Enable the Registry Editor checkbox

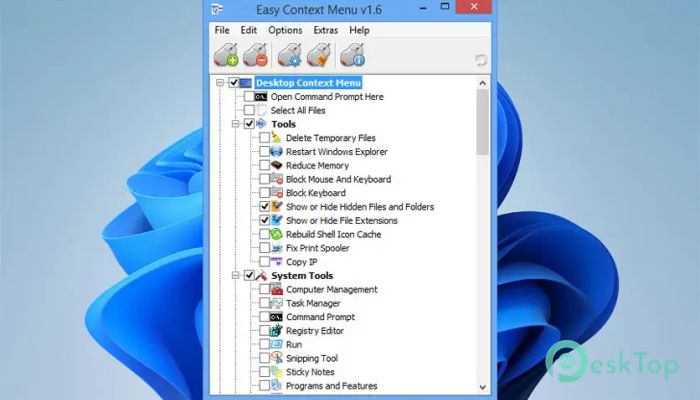tap(264, 330)
